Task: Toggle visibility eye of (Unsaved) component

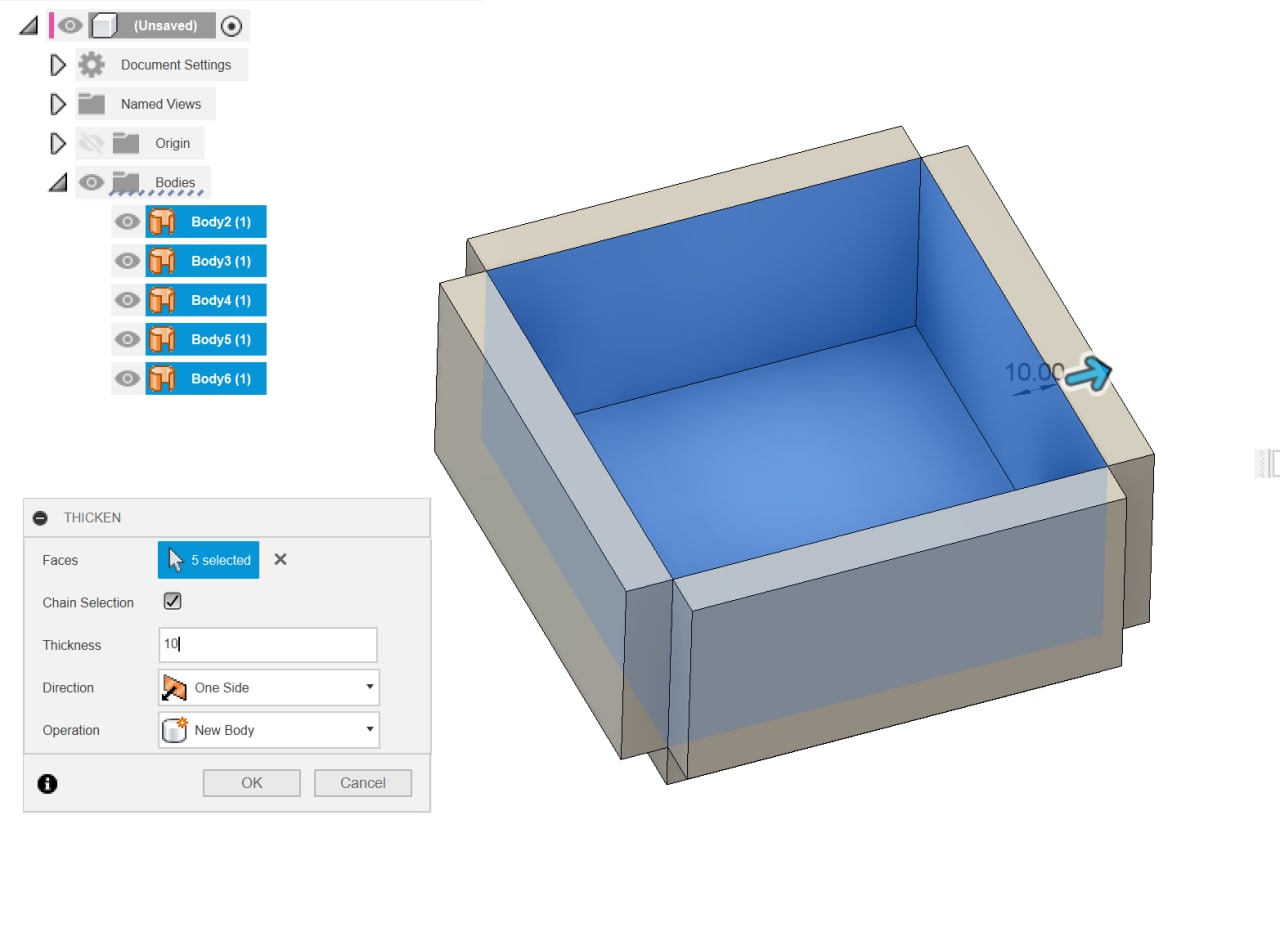Action: click(69, 25)
